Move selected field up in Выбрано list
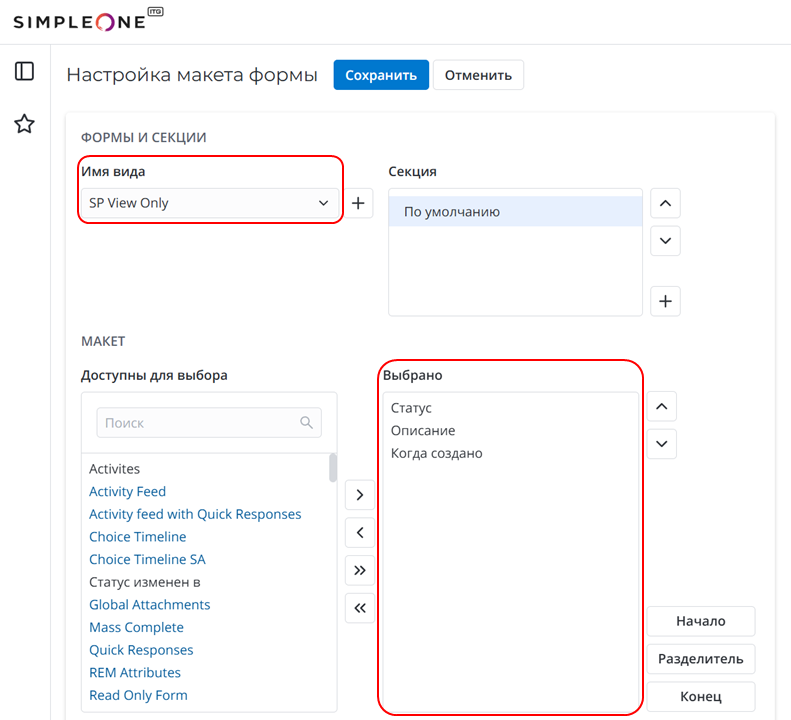Image resolution: width=791 pixels, height=720 pixels. click(662, 406)
